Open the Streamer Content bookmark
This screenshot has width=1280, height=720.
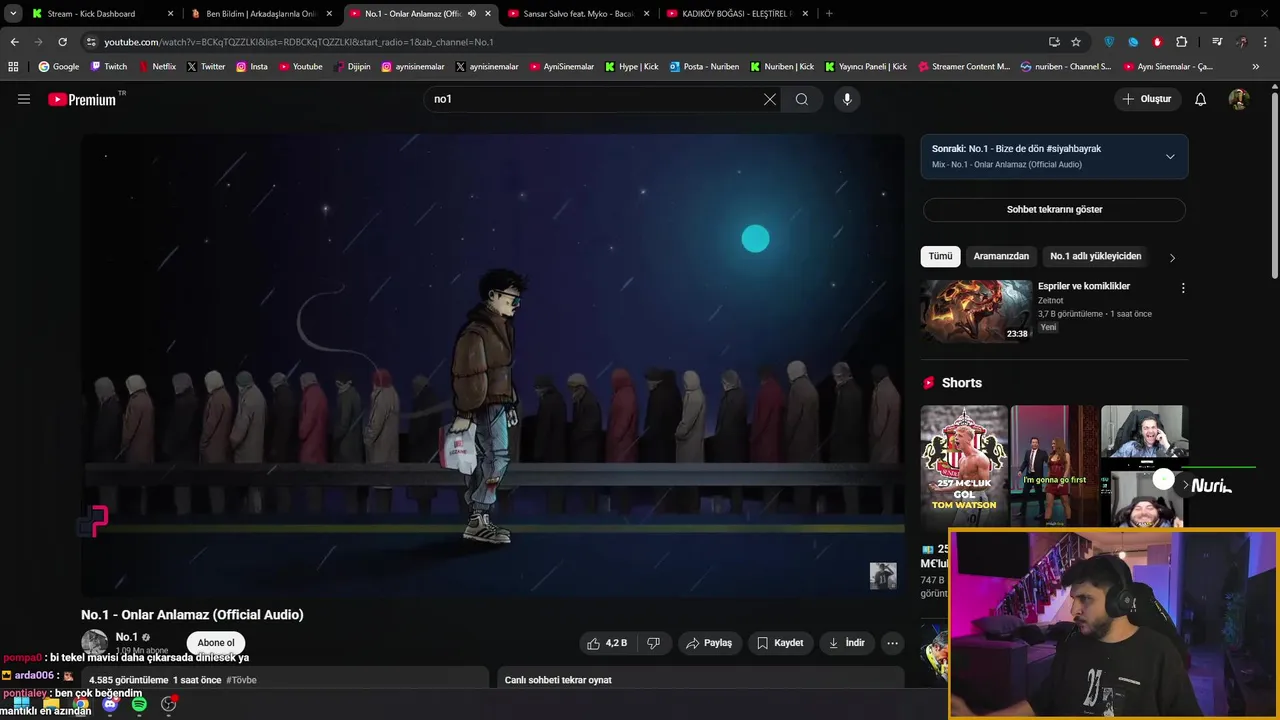(963, 67)
